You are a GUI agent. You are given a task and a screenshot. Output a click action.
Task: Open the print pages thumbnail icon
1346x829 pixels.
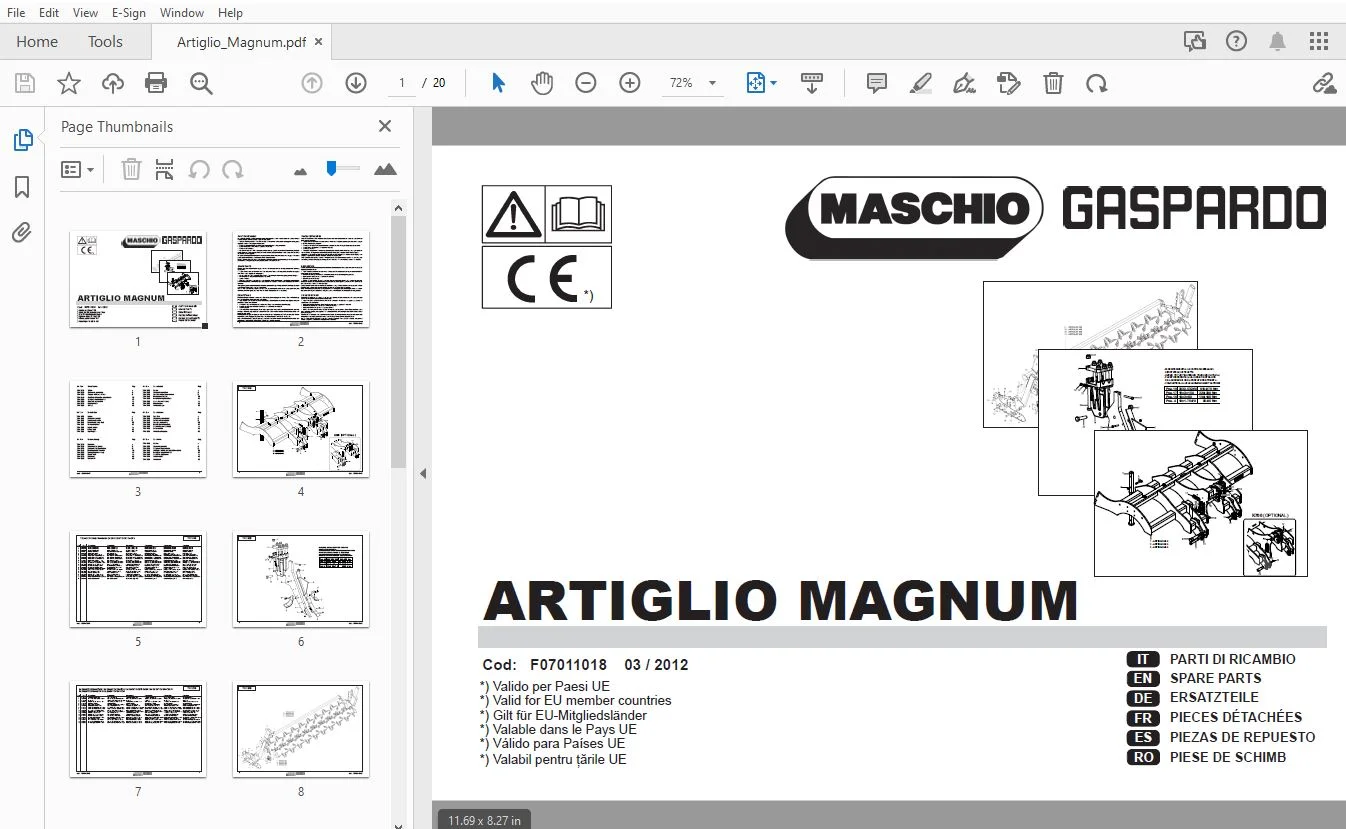tap(165, 169)
